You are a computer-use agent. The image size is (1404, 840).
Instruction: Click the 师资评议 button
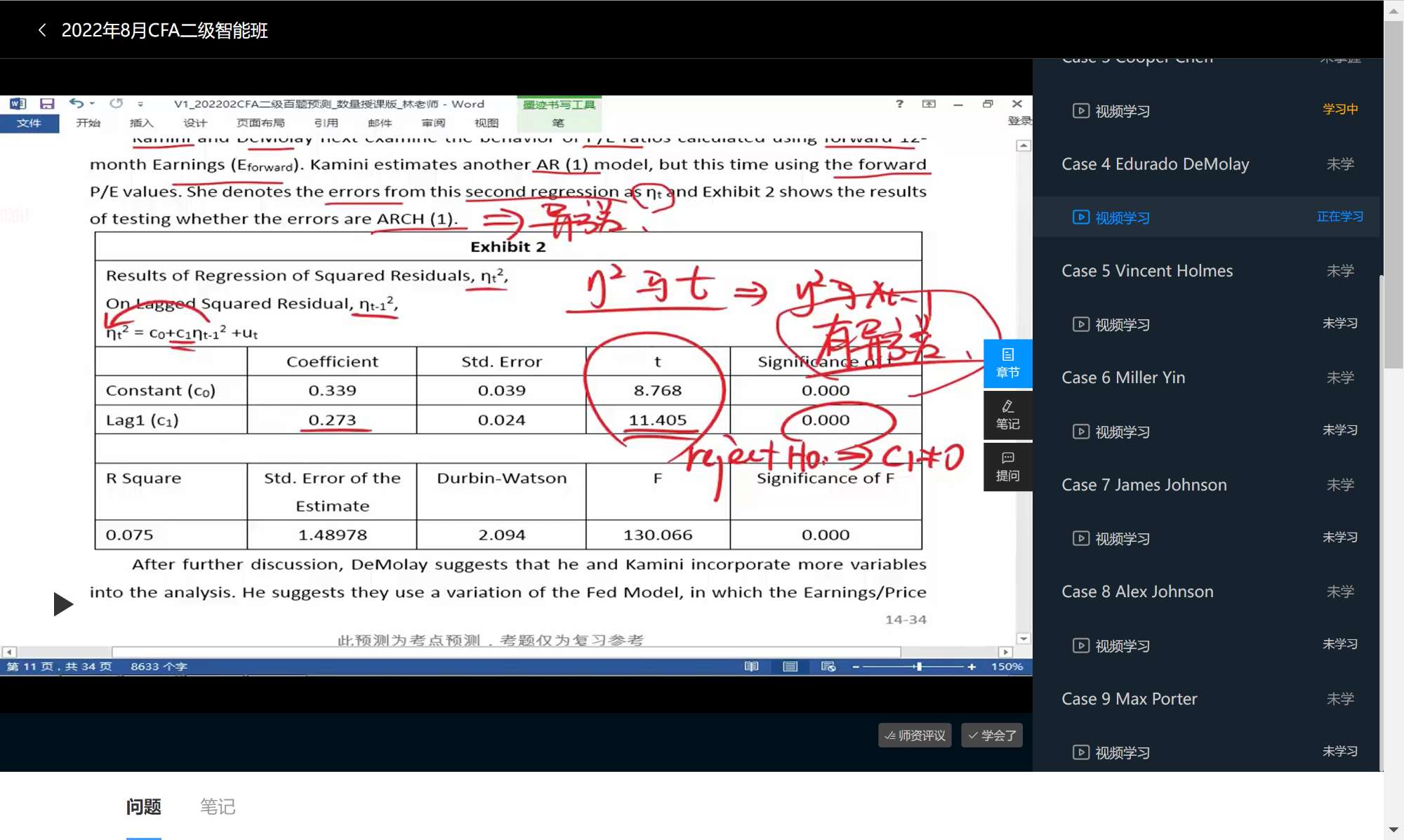point(915,735)
